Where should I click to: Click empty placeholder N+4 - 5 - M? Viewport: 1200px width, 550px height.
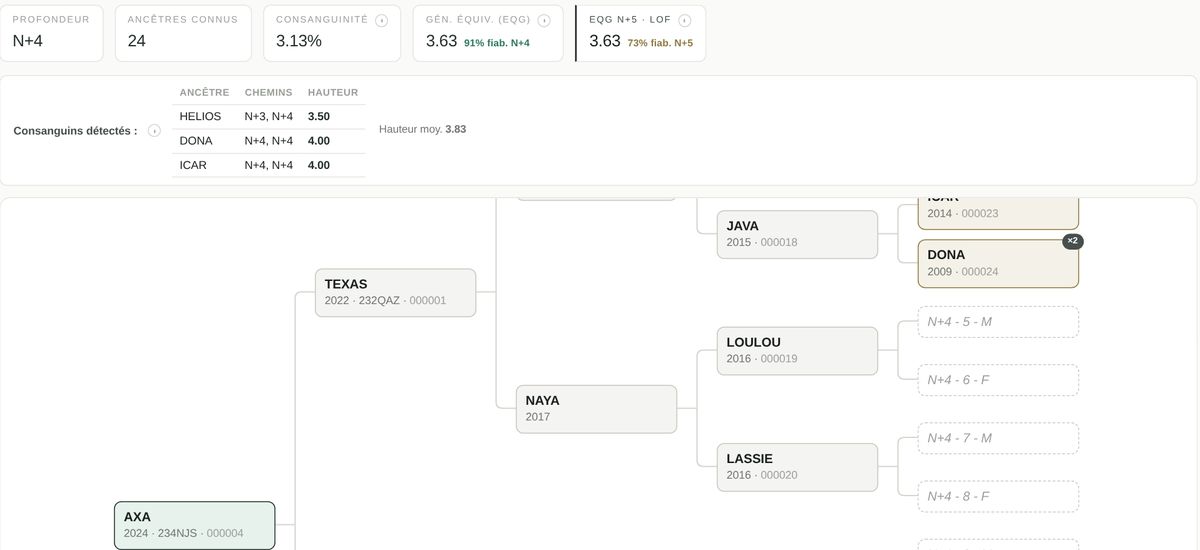tap(998, 322)
